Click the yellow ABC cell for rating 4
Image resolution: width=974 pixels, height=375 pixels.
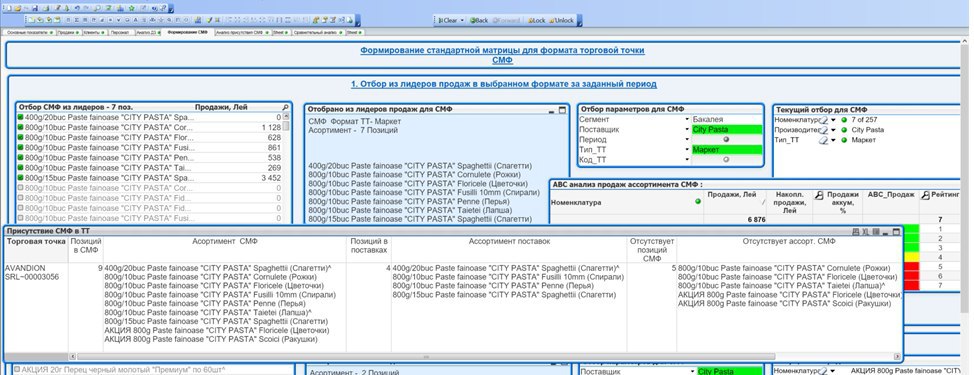911,256
